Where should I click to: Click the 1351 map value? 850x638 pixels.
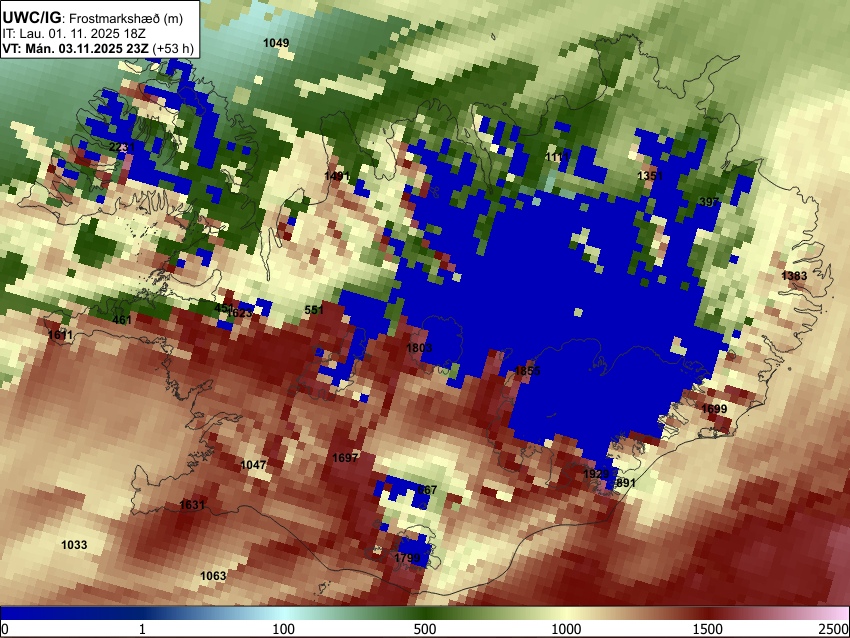click(x=650, y=176)
